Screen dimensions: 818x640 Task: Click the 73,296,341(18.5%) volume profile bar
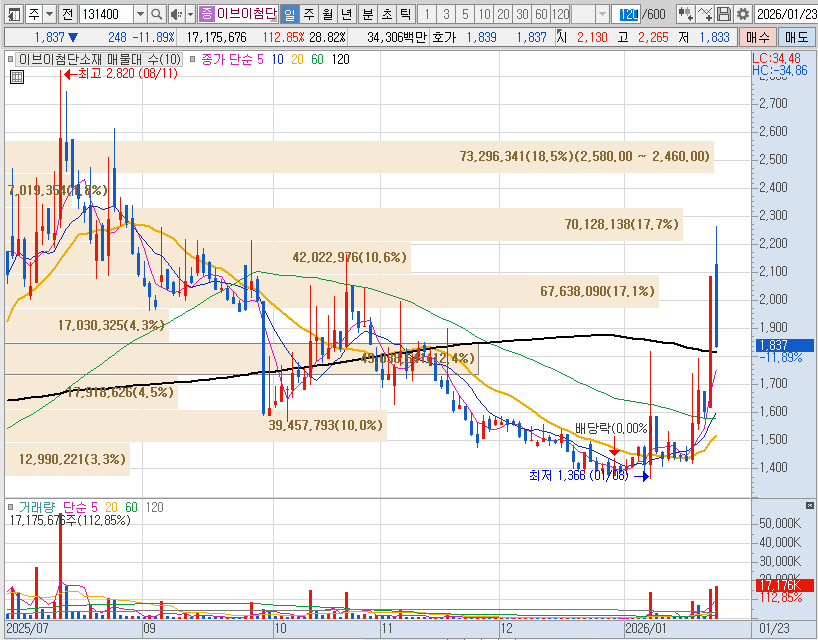point(359,156)
